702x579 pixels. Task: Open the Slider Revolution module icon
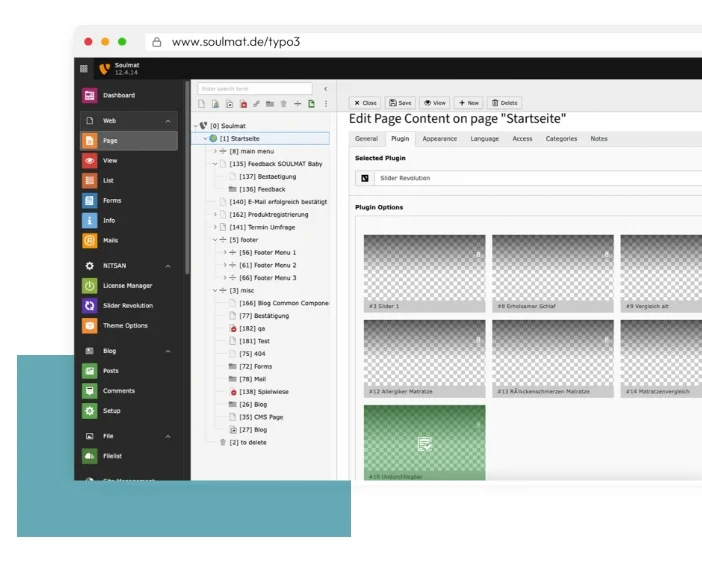click(90, 305)
